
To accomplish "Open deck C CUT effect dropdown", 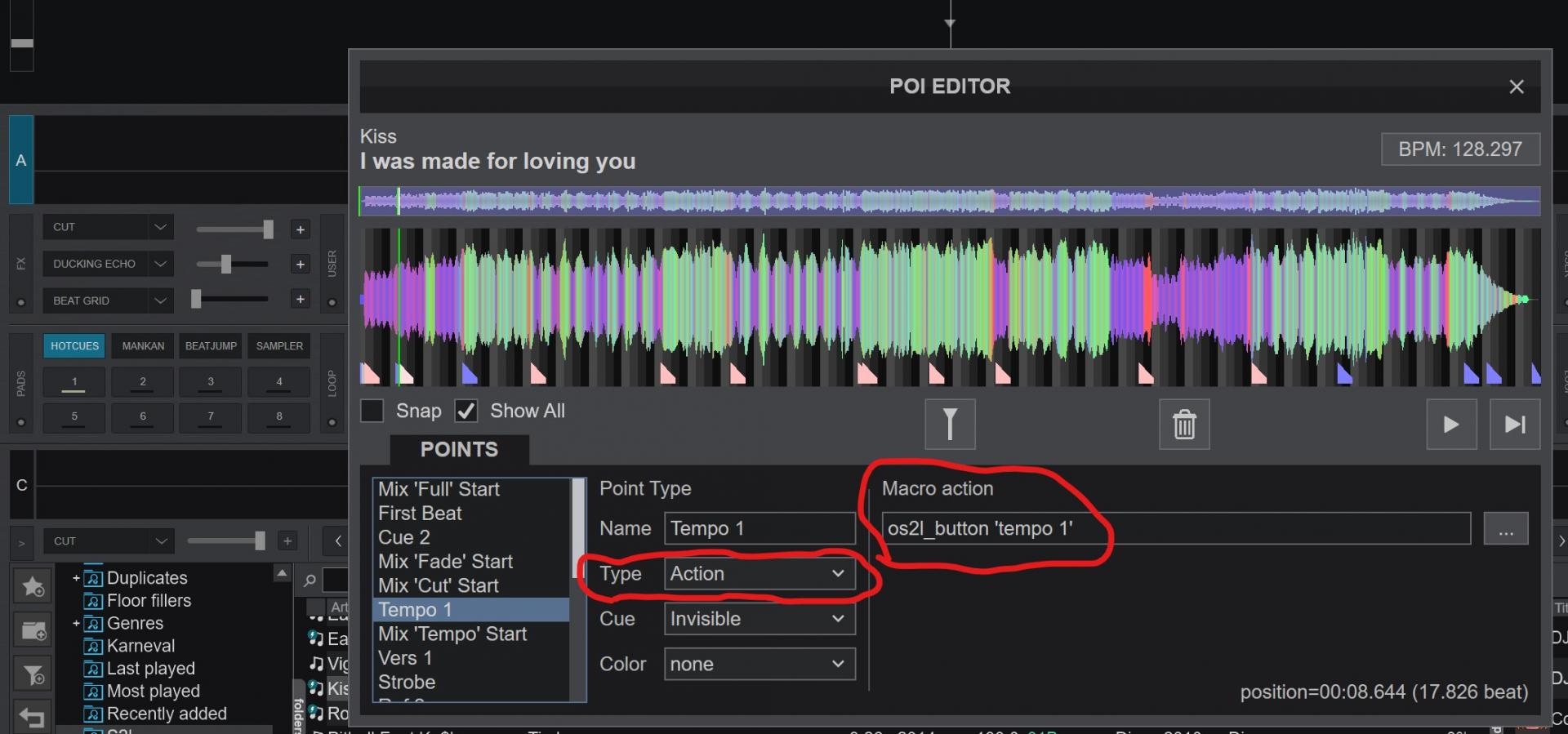I will click(108, 541).
